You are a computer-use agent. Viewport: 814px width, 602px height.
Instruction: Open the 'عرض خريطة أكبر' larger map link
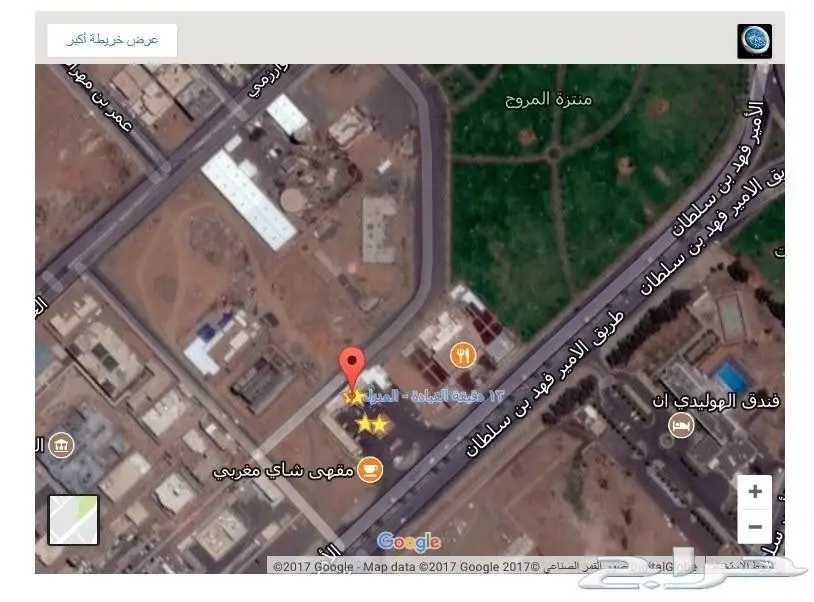pos(112,40)
